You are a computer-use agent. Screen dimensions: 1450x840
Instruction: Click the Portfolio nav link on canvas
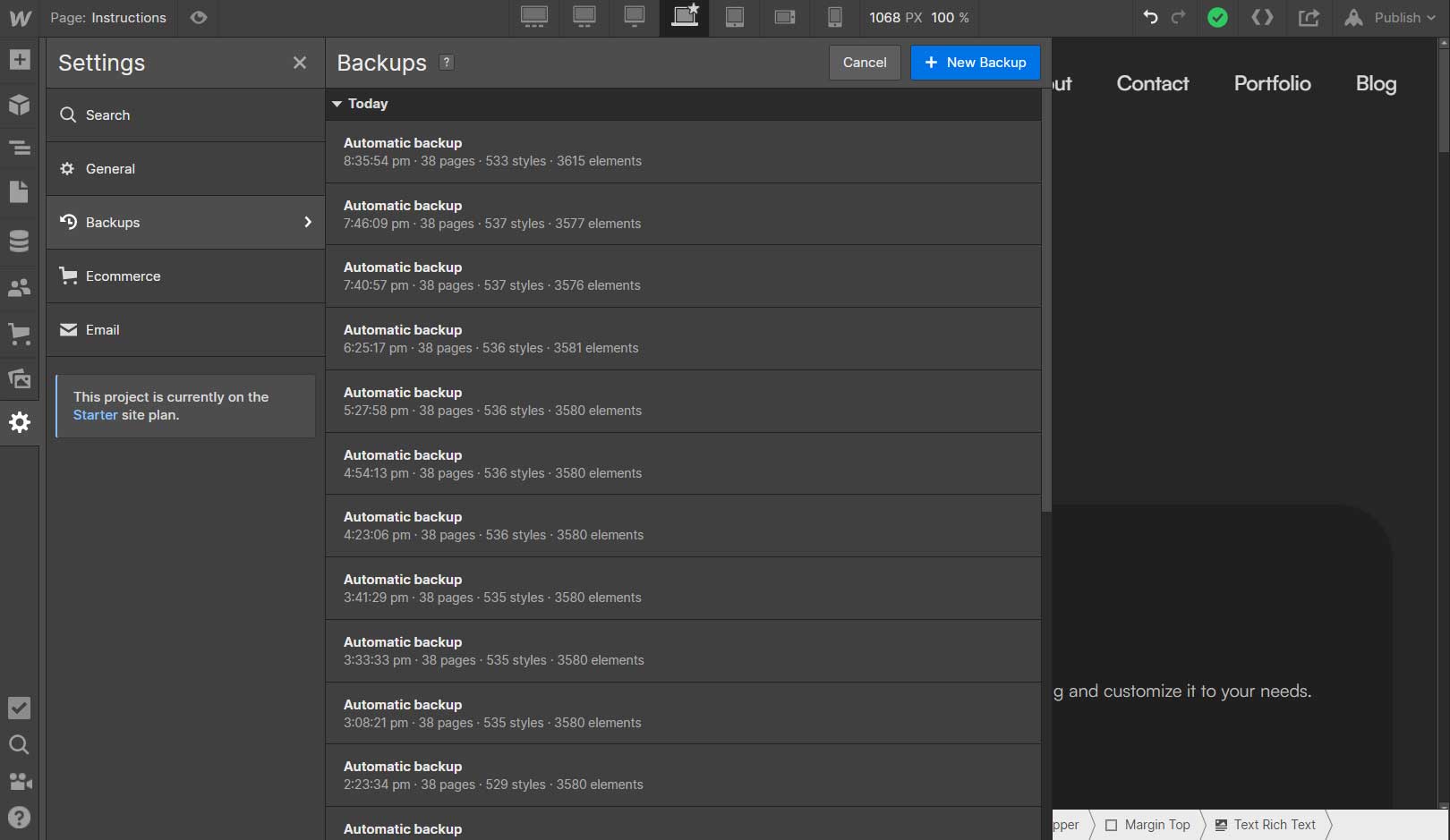tap(1272, 83)
